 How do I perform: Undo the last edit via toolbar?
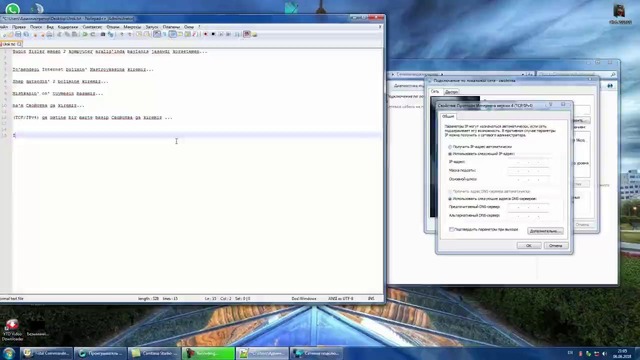[85, 34]
